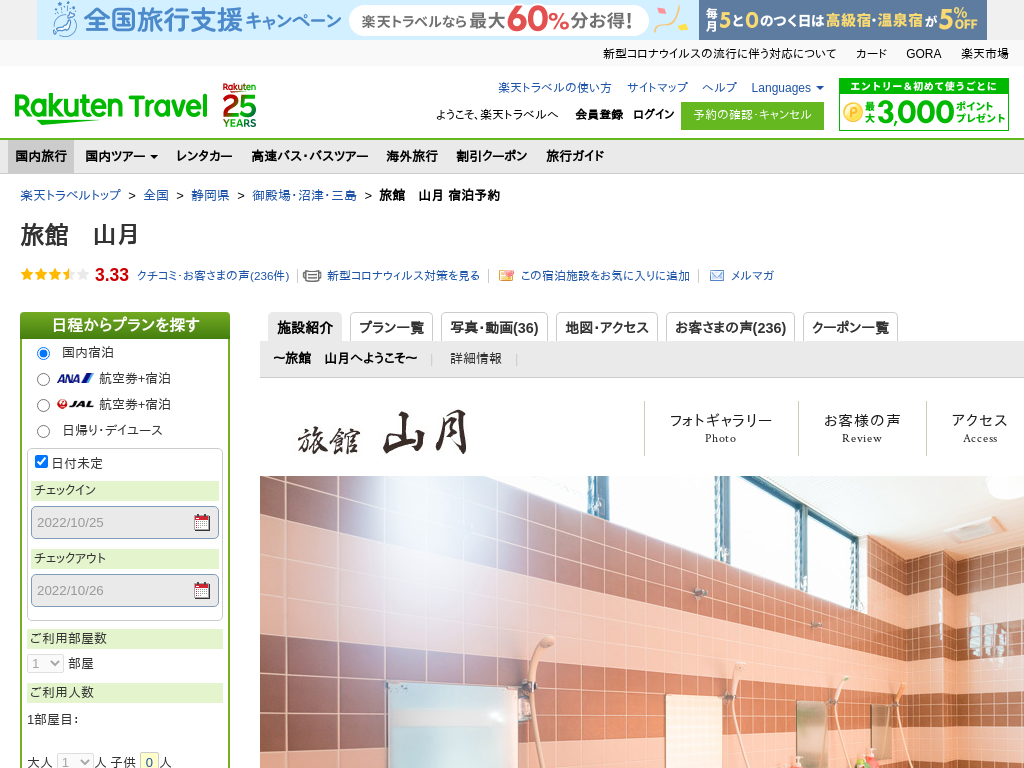
Task: Click the add-to-favorites icon
Action: [x=505, y=276]
